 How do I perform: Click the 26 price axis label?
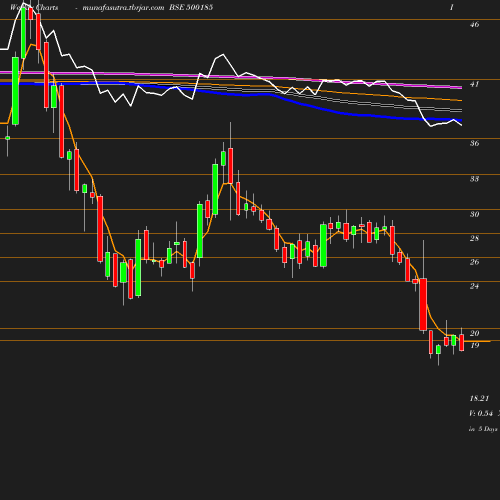(474, 262)
